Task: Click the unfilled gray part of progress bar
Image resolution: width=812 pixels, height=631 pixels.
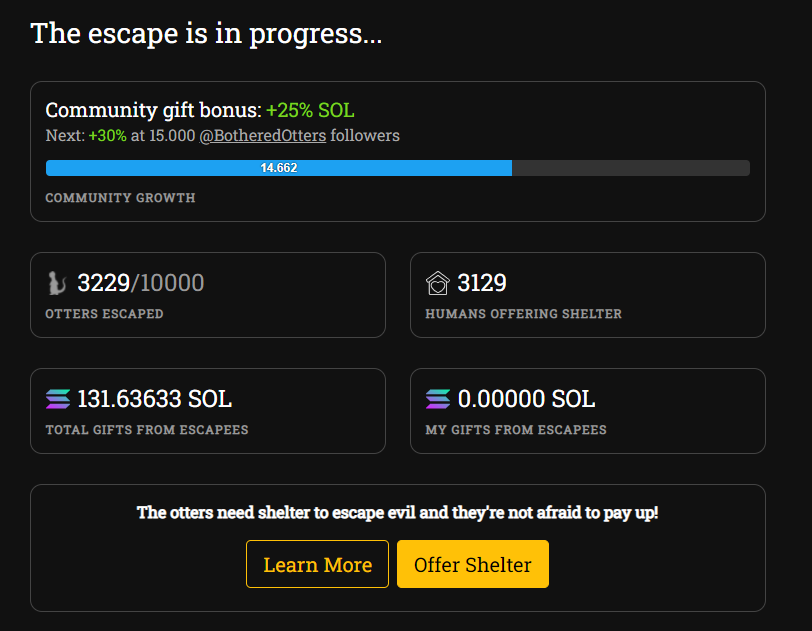Action: coord(630,168)
